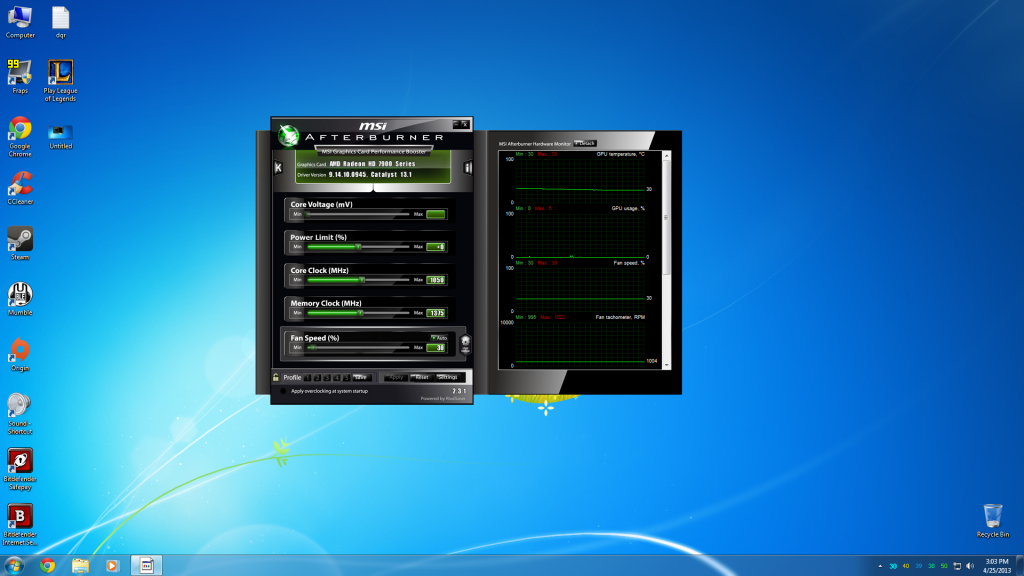Select the Sound - Shortcut desktop icon
1024x576 pixels.
pyautogui.click(x=20, y=414)
